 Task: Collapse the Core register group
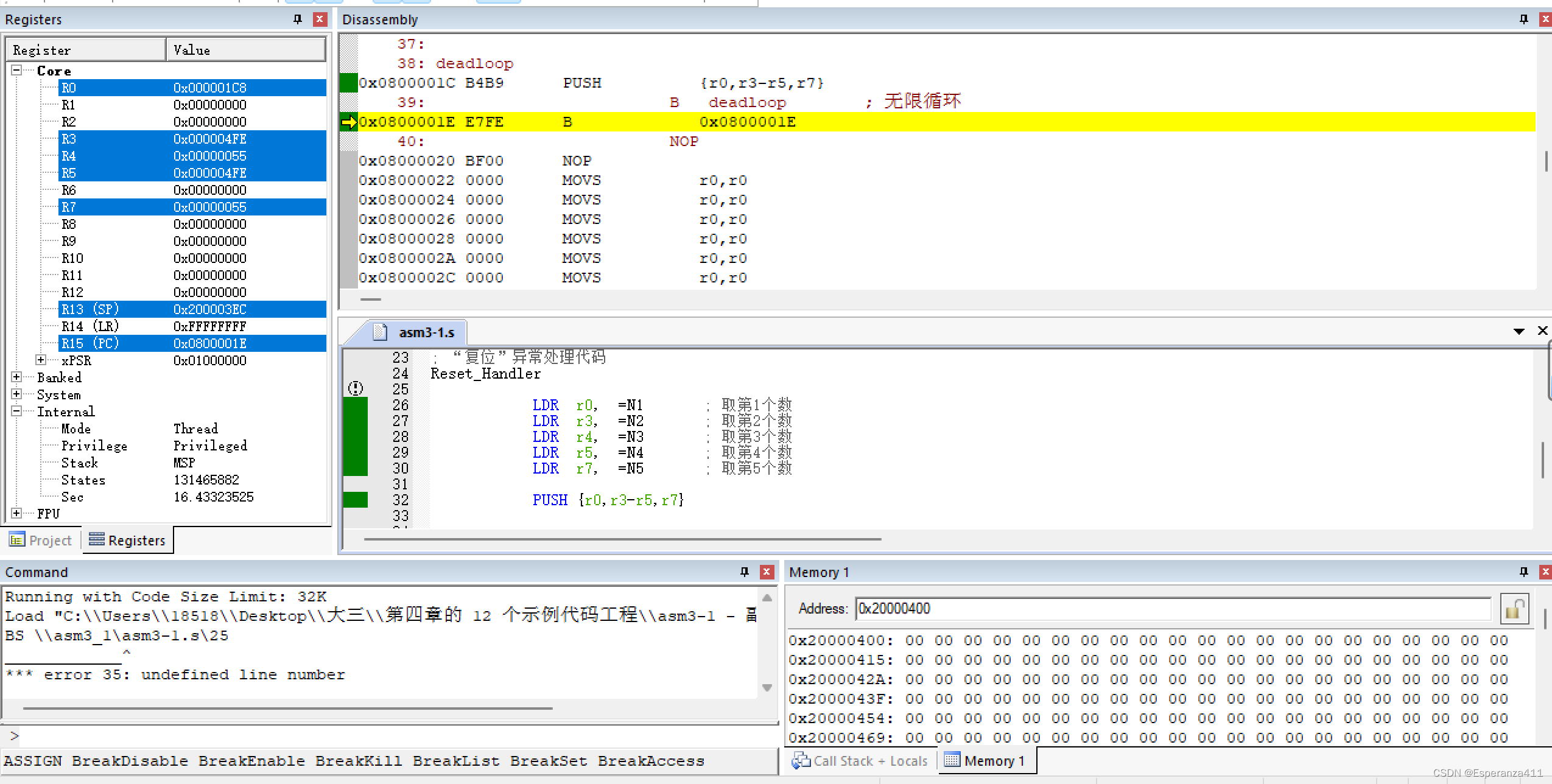click(17, 71)
